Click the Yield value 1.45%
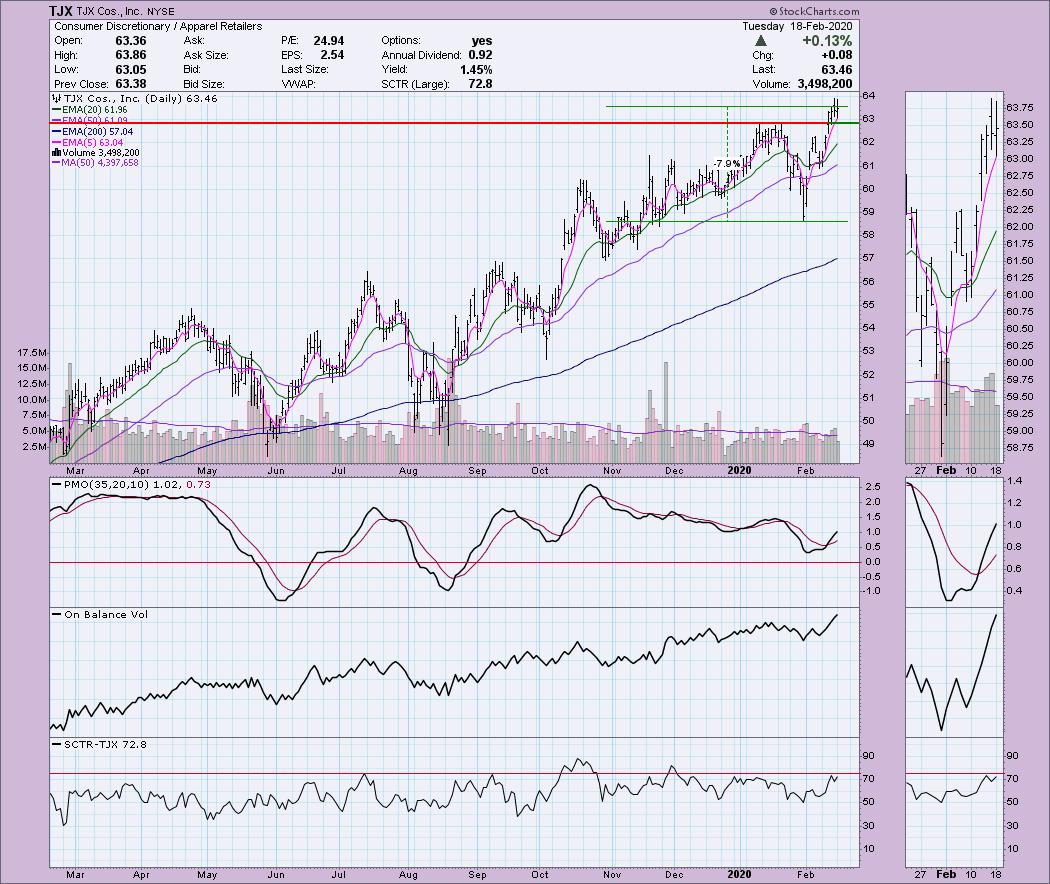 pyautogui.click(x=476, y=70)
